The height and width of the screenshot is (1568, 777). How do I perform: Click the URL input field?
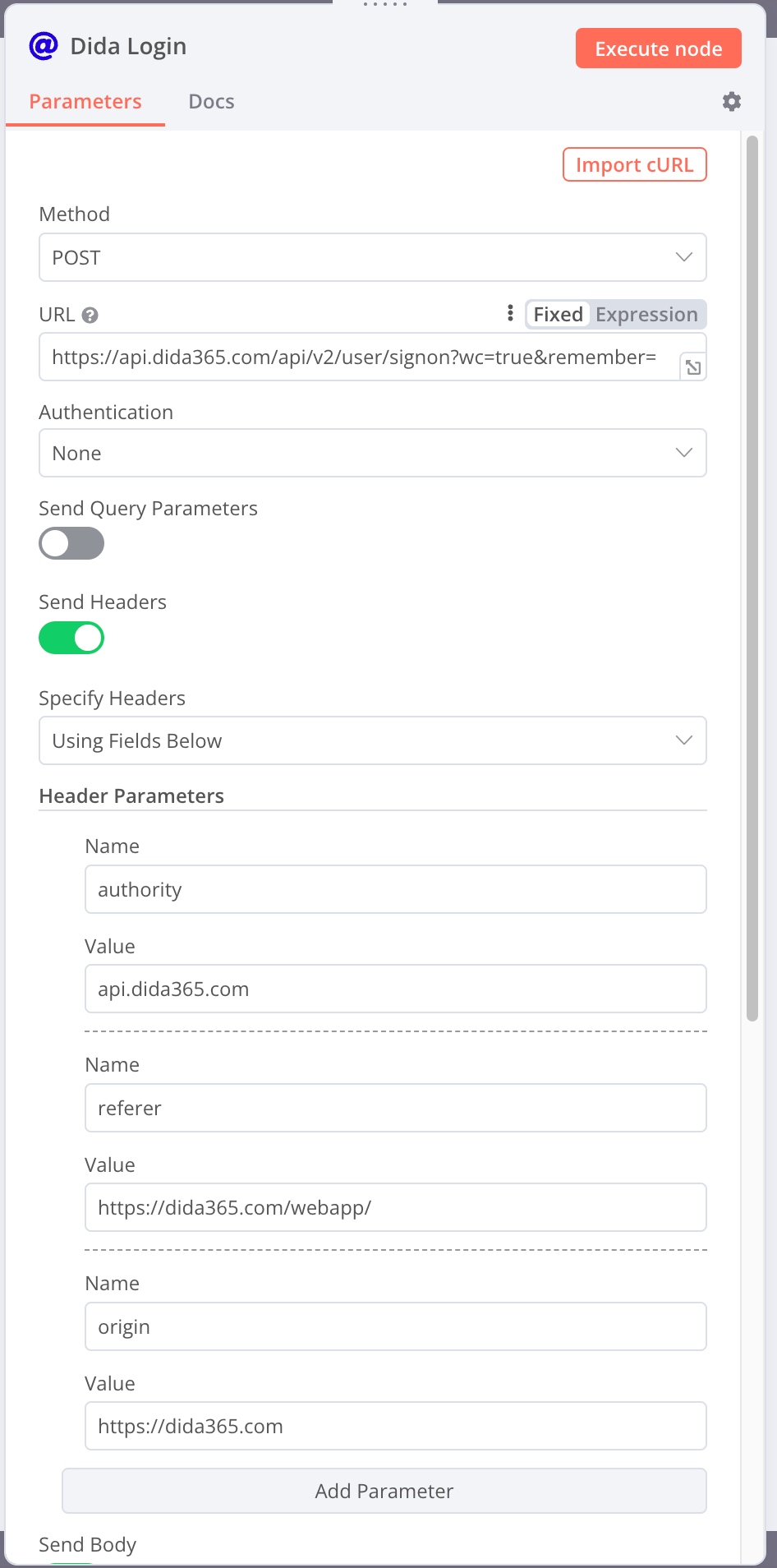click(357, 357)
